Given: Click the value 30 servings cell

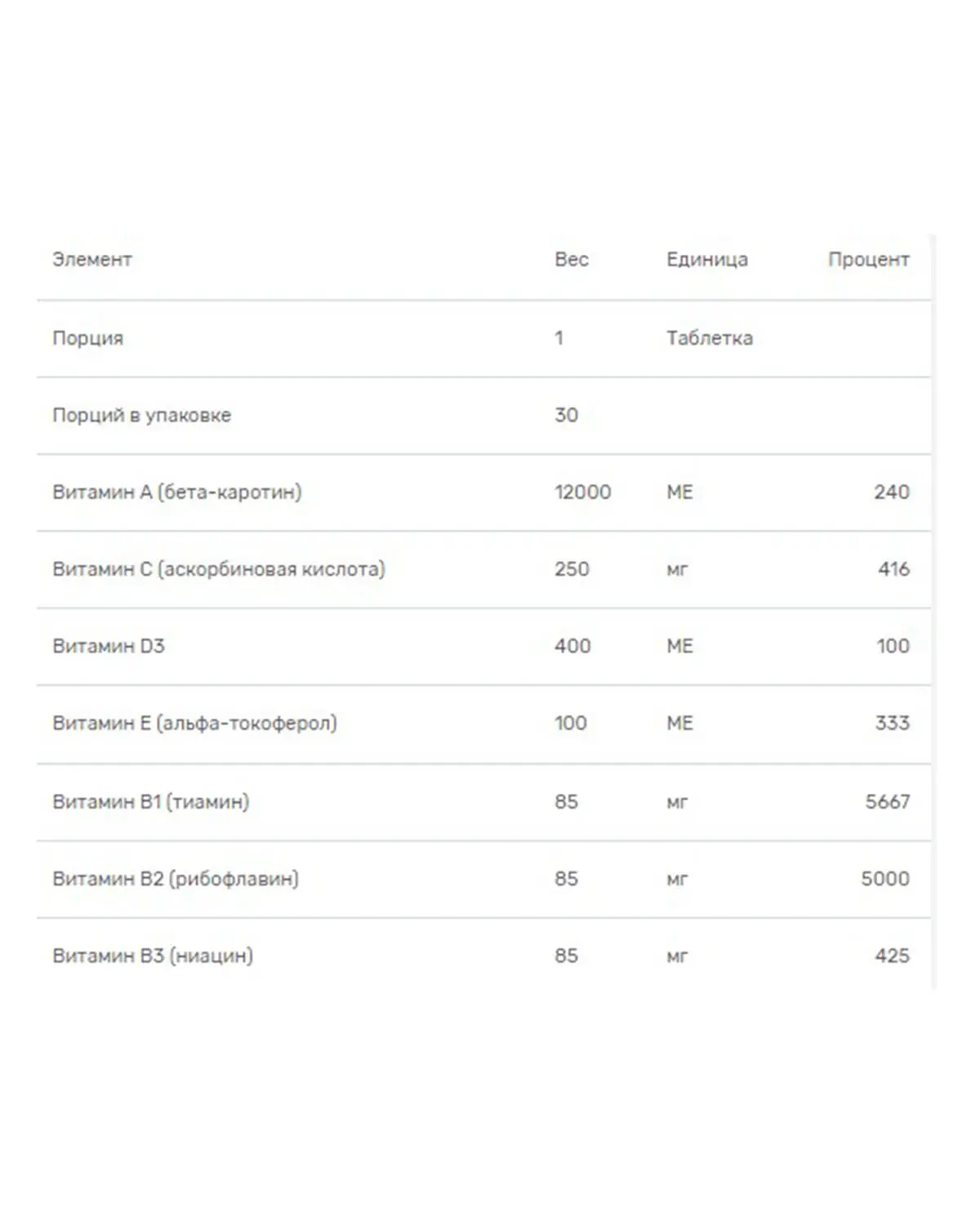Looking at the screenshot, I should [566, 415].
